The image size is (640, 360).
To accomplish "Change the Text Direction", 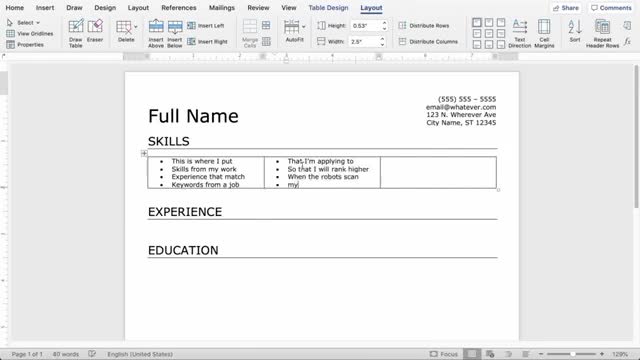I will coord(520,33).
